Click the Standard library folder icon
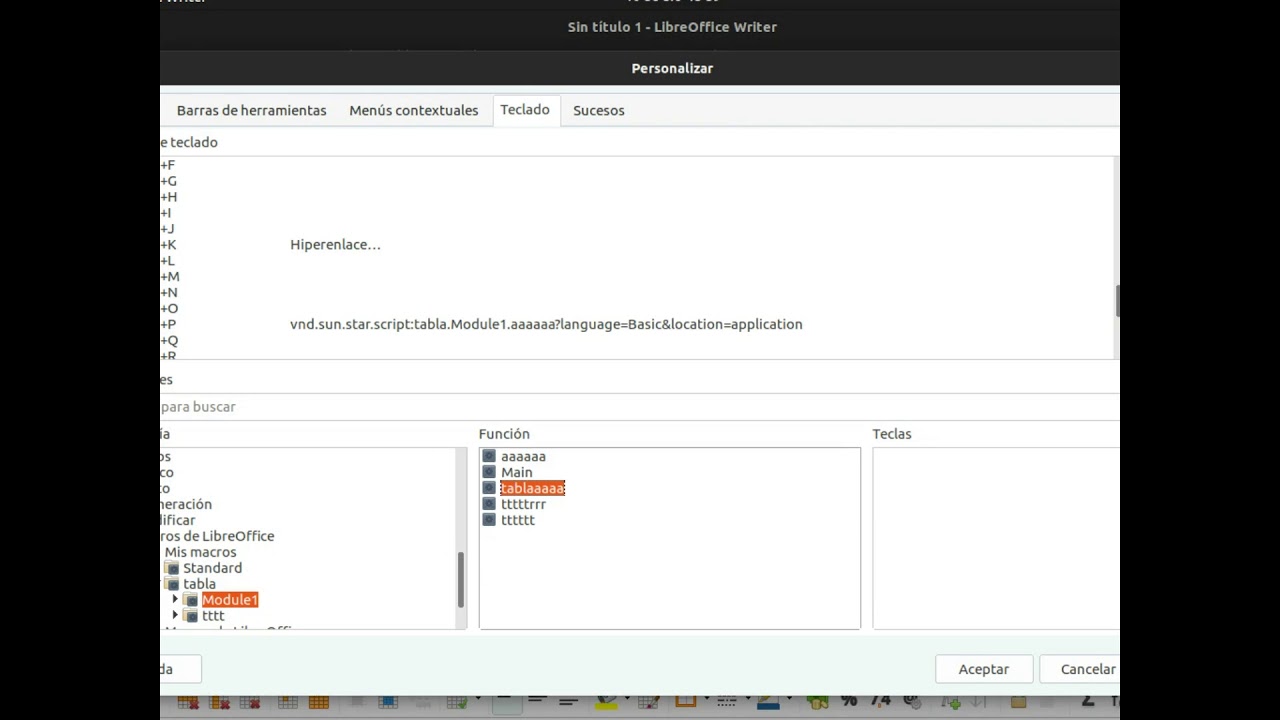This screenshot has height=720, width=1280. (x=172, y=568)
